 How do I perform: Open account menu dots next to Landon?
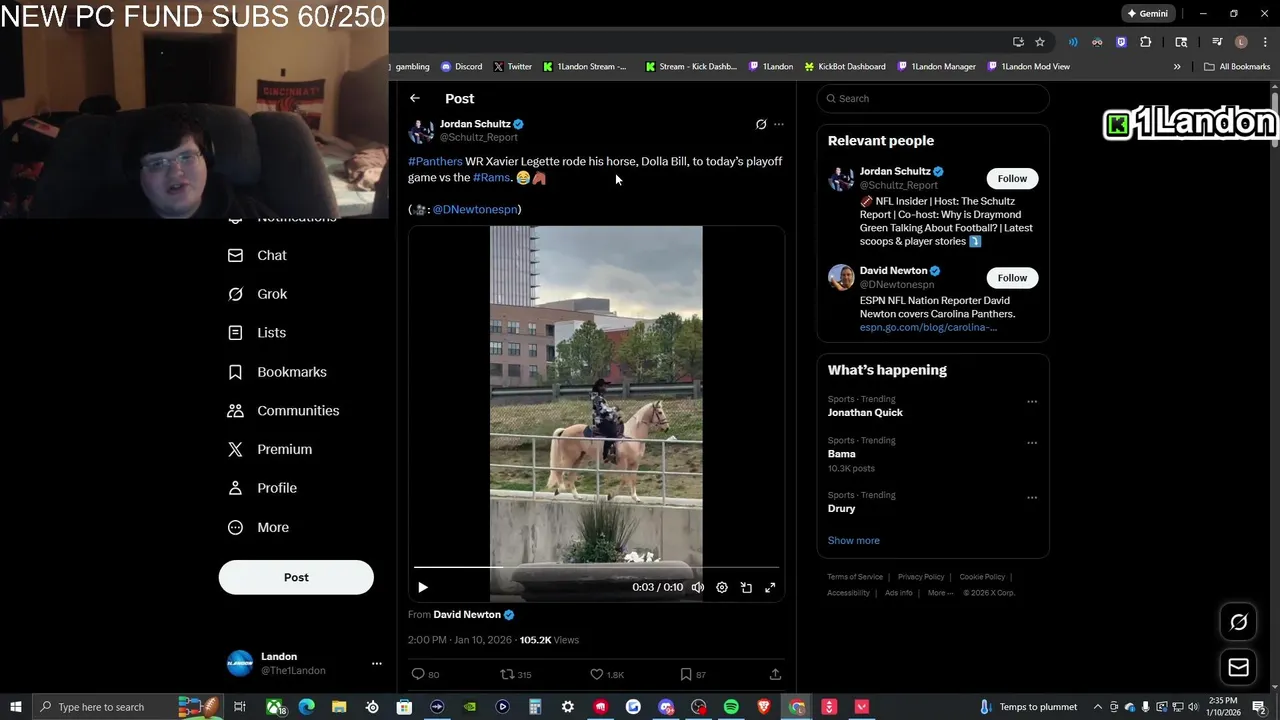[376, 663]
